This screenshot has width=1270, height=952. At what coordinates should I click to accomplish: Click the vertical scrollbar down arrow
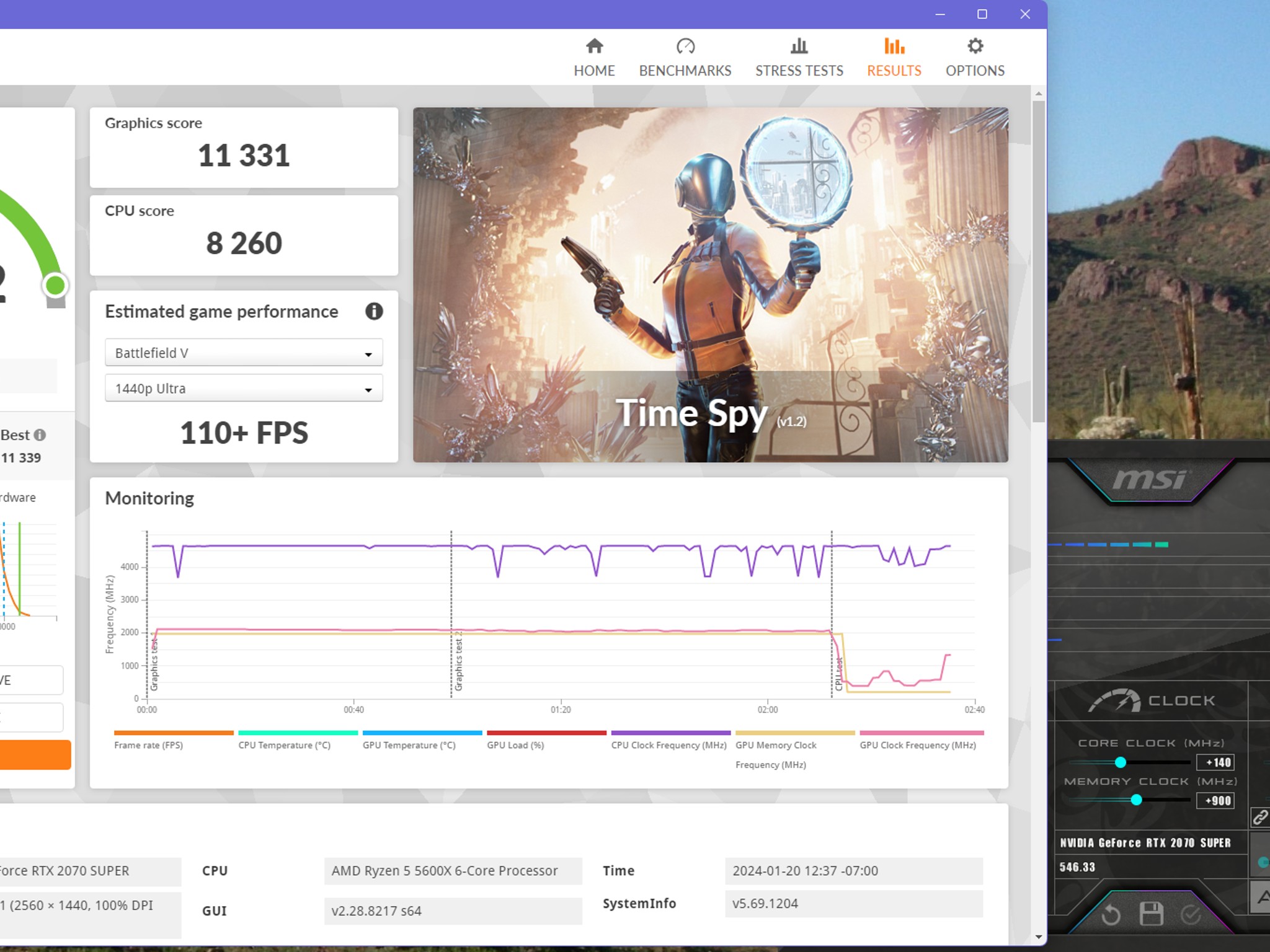click(1038, 937)
